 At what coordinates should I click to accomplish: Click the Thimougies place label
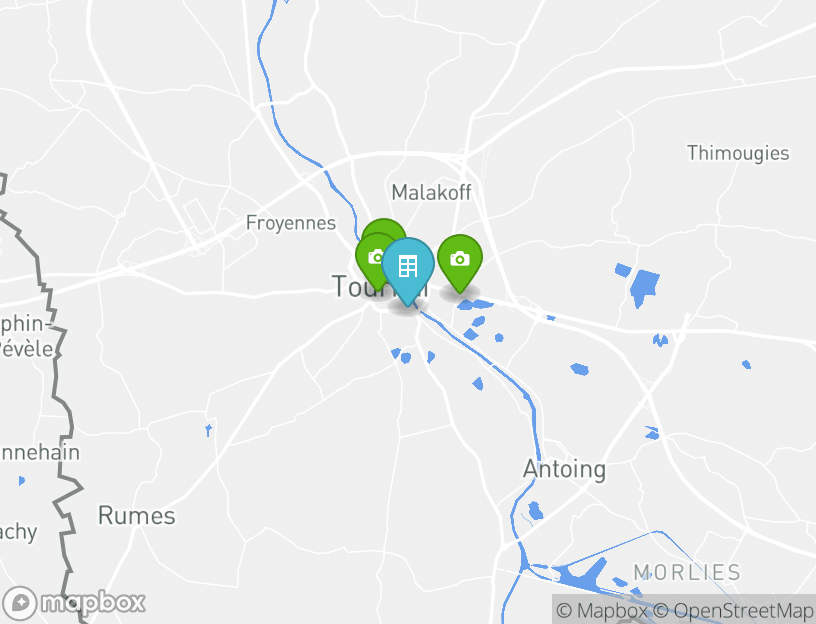[x=738, y=154]
